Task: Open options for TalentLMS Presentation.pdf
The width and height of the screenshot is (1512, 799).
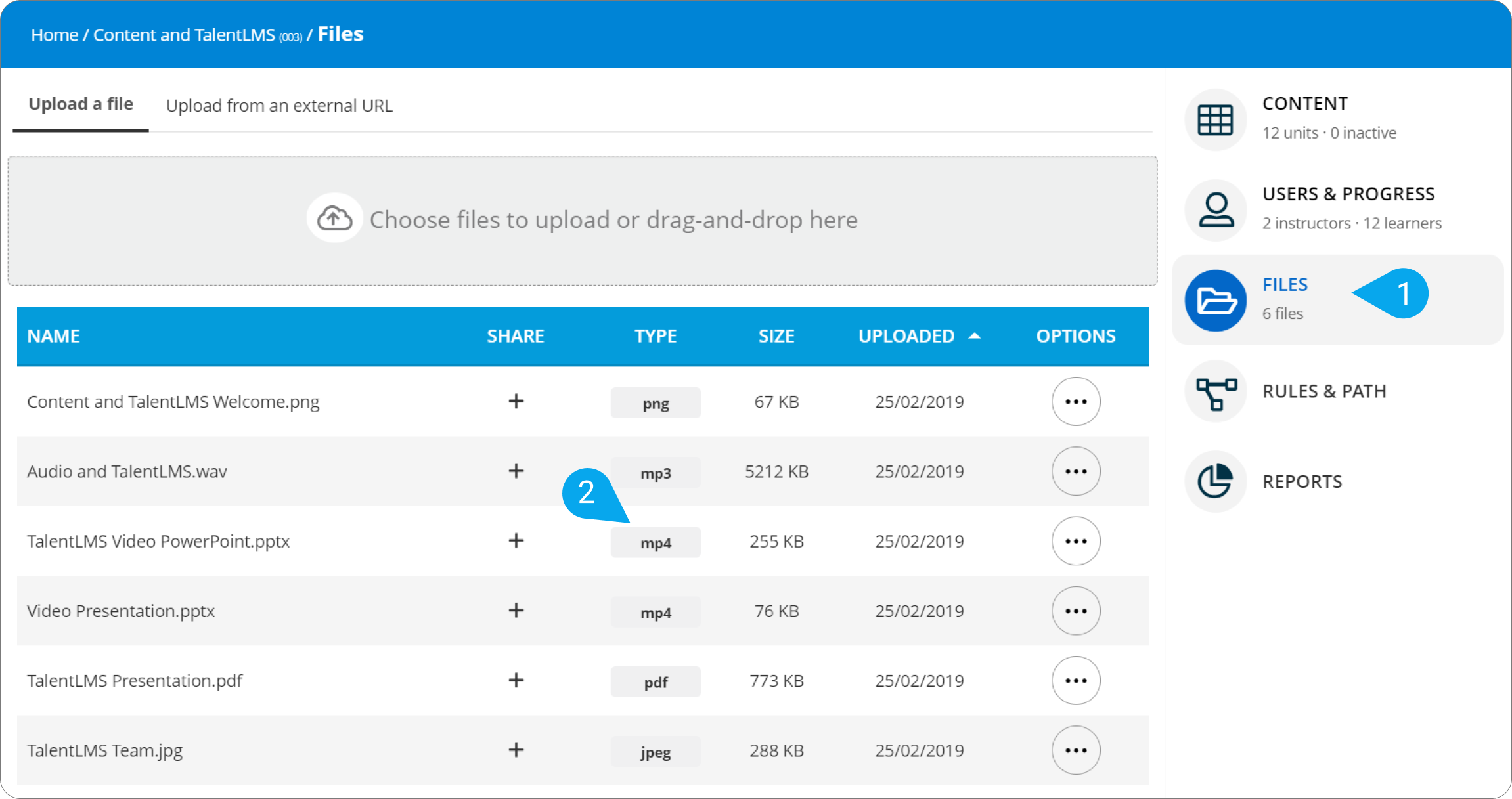Action: (1076, 680)
